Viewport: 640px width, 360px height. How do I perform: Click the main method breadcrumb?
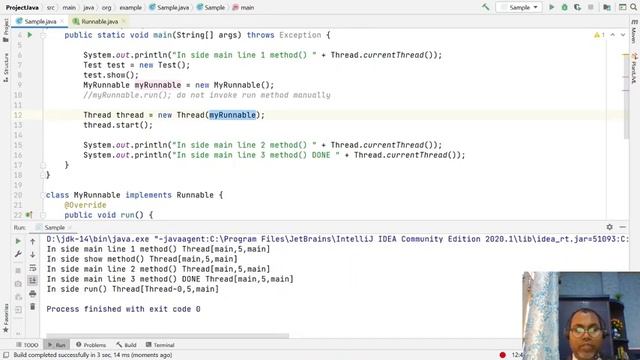click(x=243, y=7)
